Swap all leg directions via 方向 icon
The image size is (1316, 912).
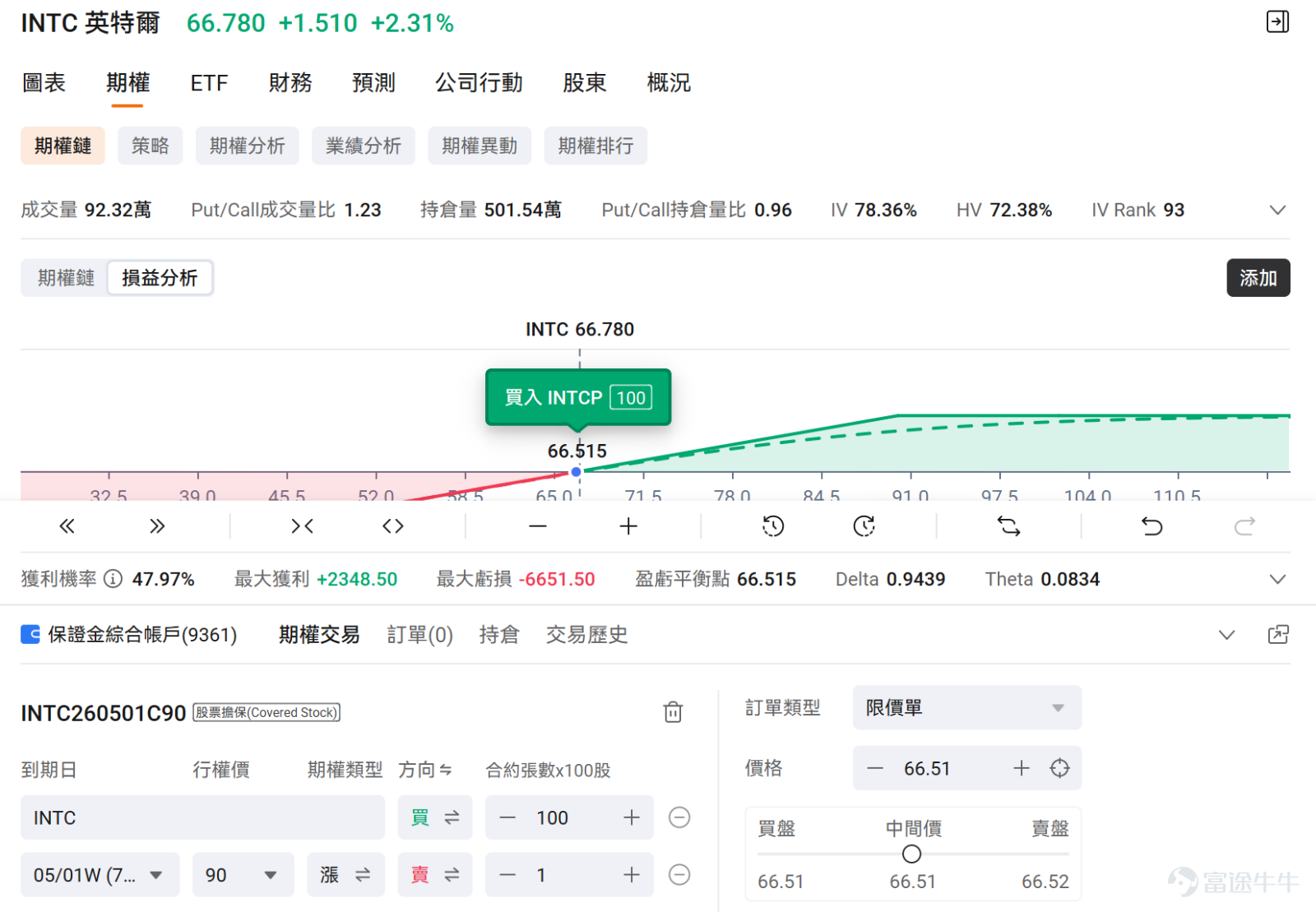(446, 771)
